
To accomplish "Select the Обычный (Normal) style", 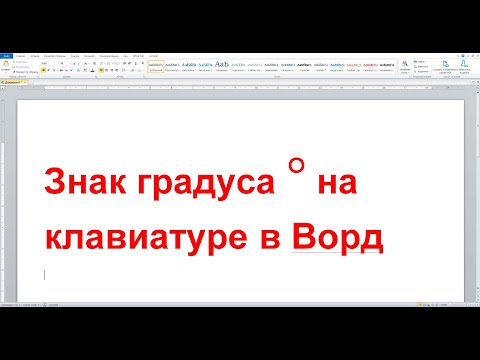I will click(x=156, y=66).
